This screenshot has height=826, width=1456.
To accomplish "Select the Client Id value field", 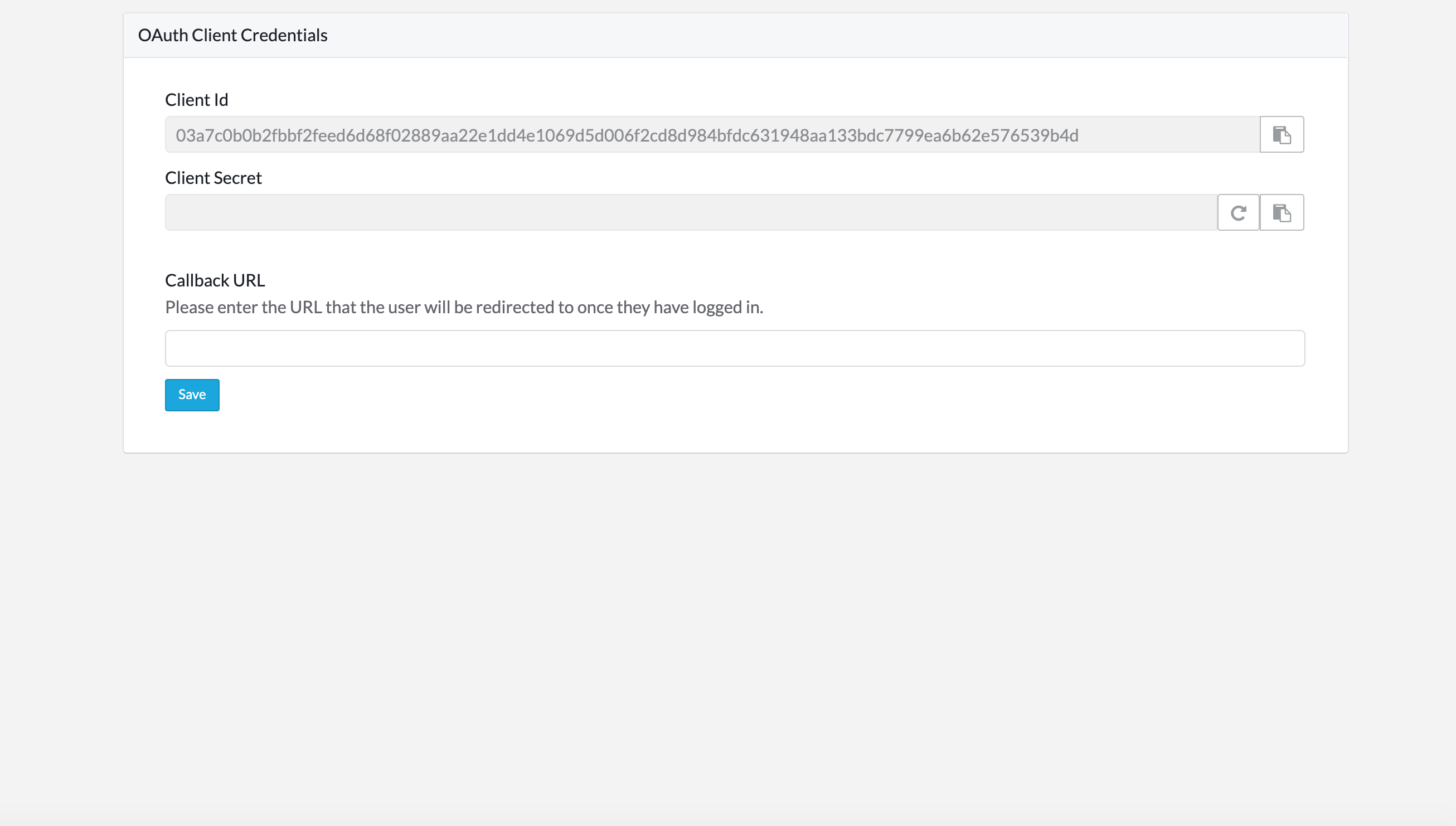I will click(x=712, y=134).
